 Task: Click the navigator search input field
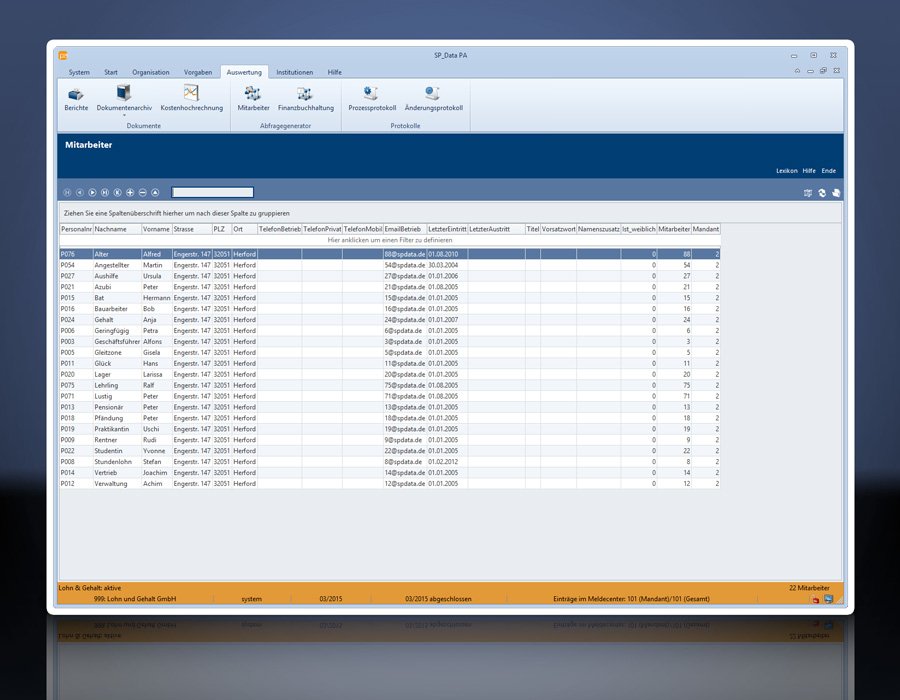click(212, 192)
